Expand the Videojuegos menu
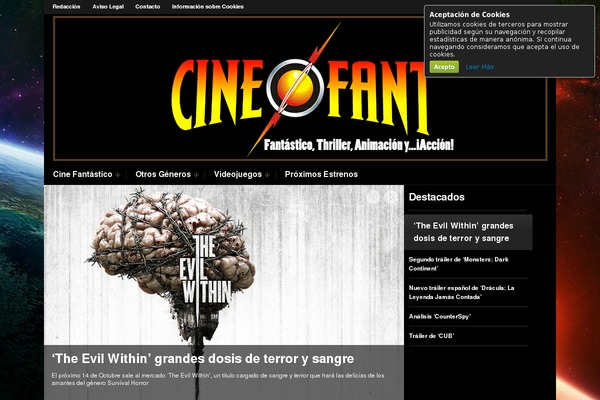 pos(241,174)
